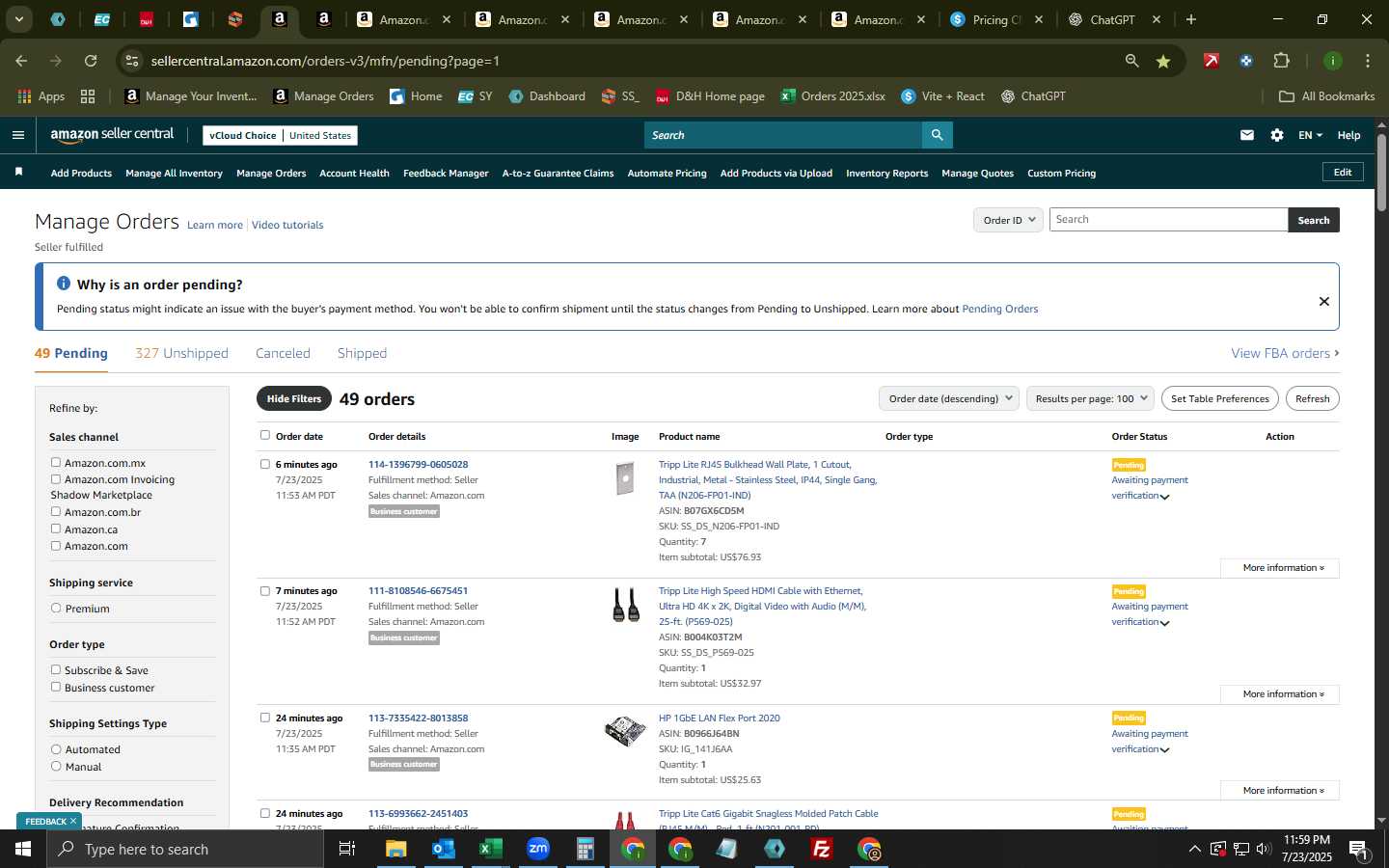Viewport: 1389px width, 868px height.
Task: Select the Premium shipping service radio
Action: coord(56,608)
